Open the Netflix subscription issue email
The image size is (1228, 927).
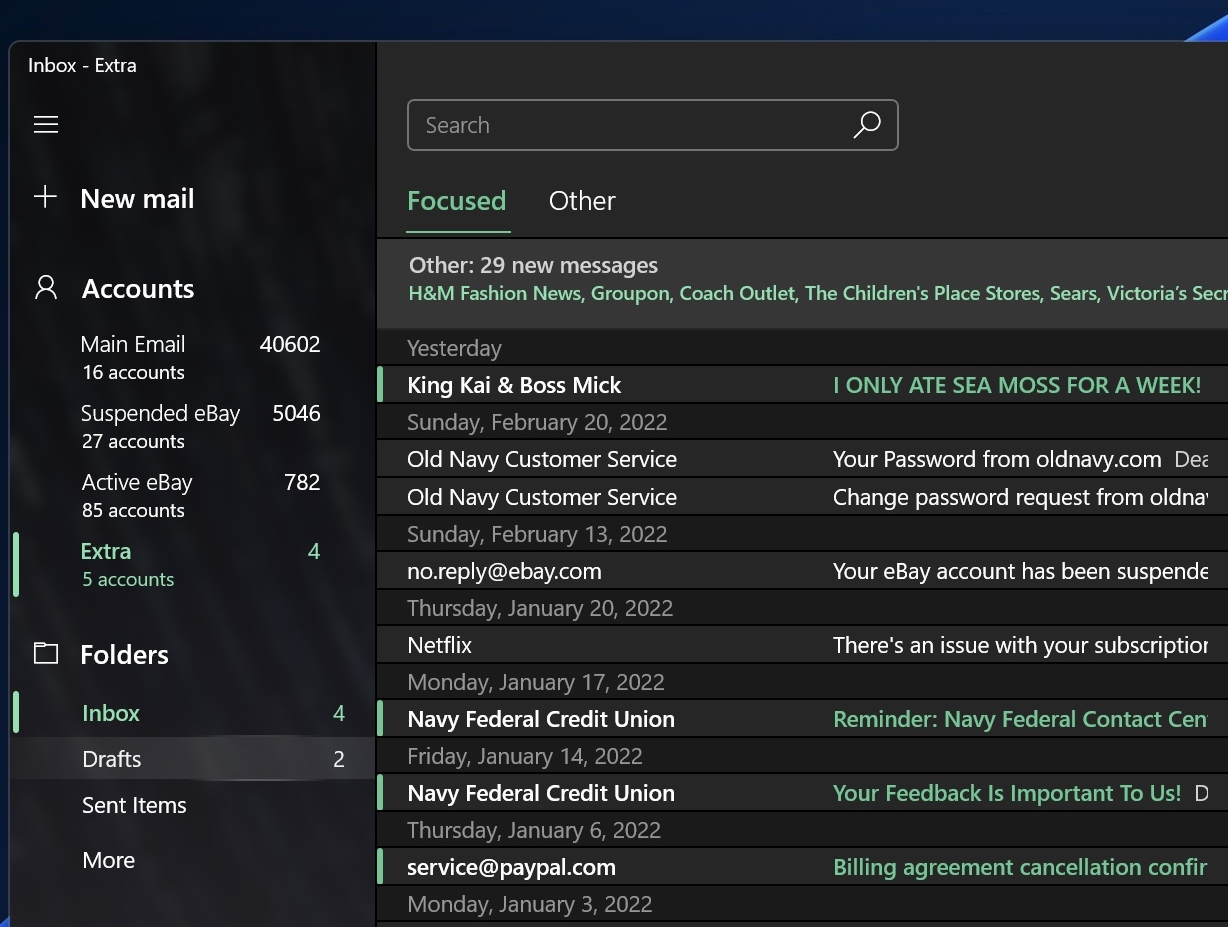coord(802,645)
